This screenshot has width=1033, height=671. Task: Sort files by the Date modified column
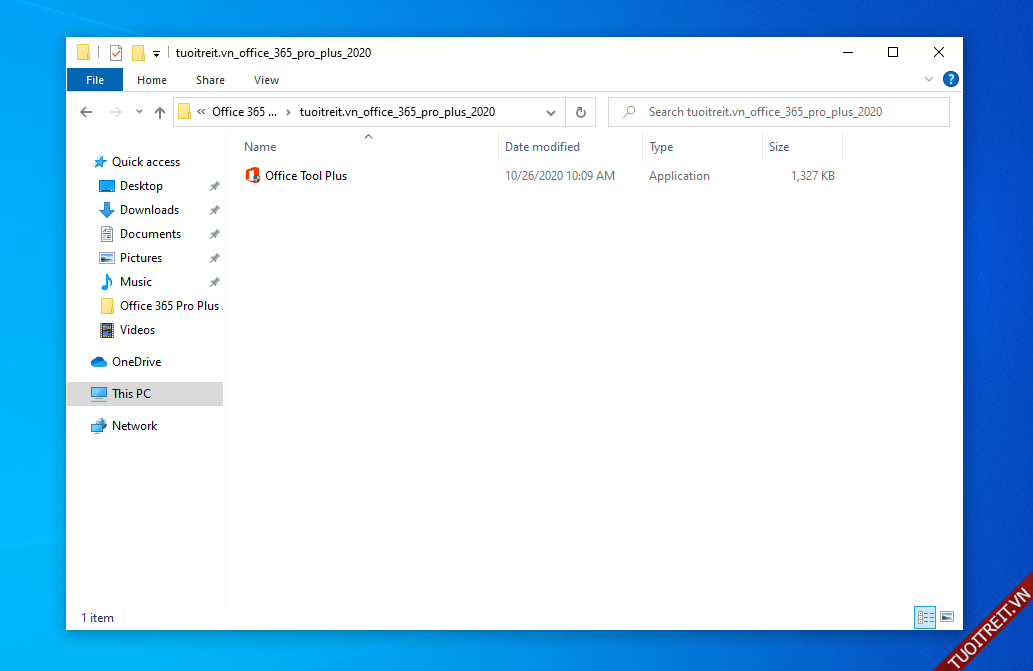click(x=542, y=147)
